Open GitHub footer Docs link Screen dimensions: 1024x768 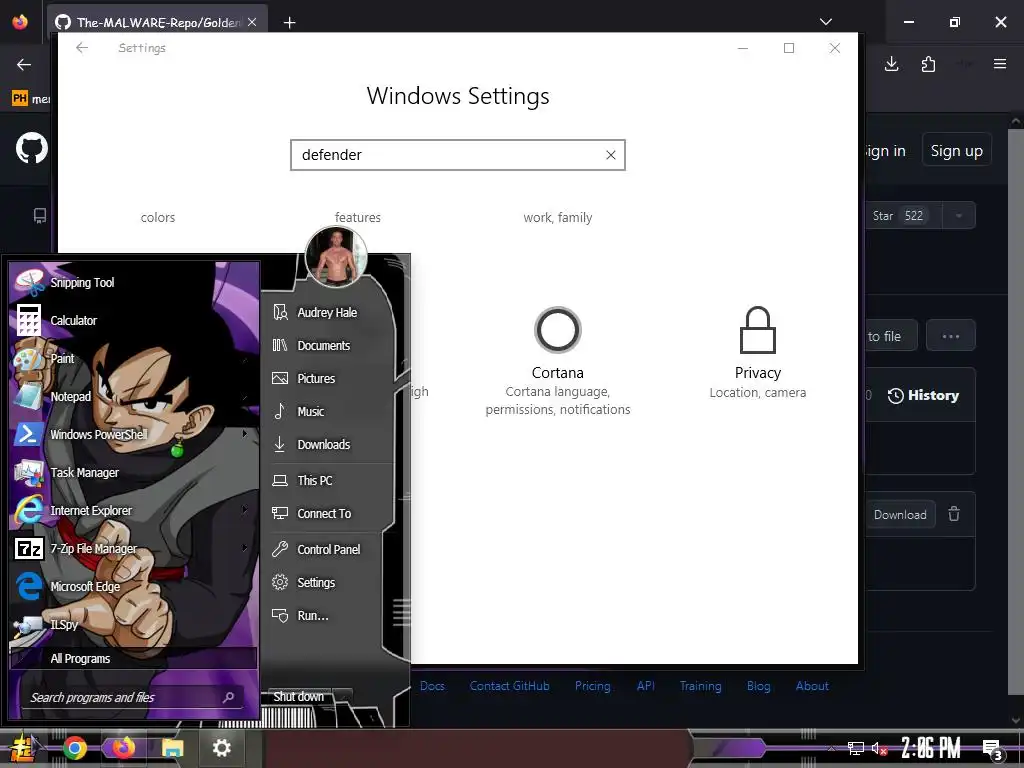432,686
